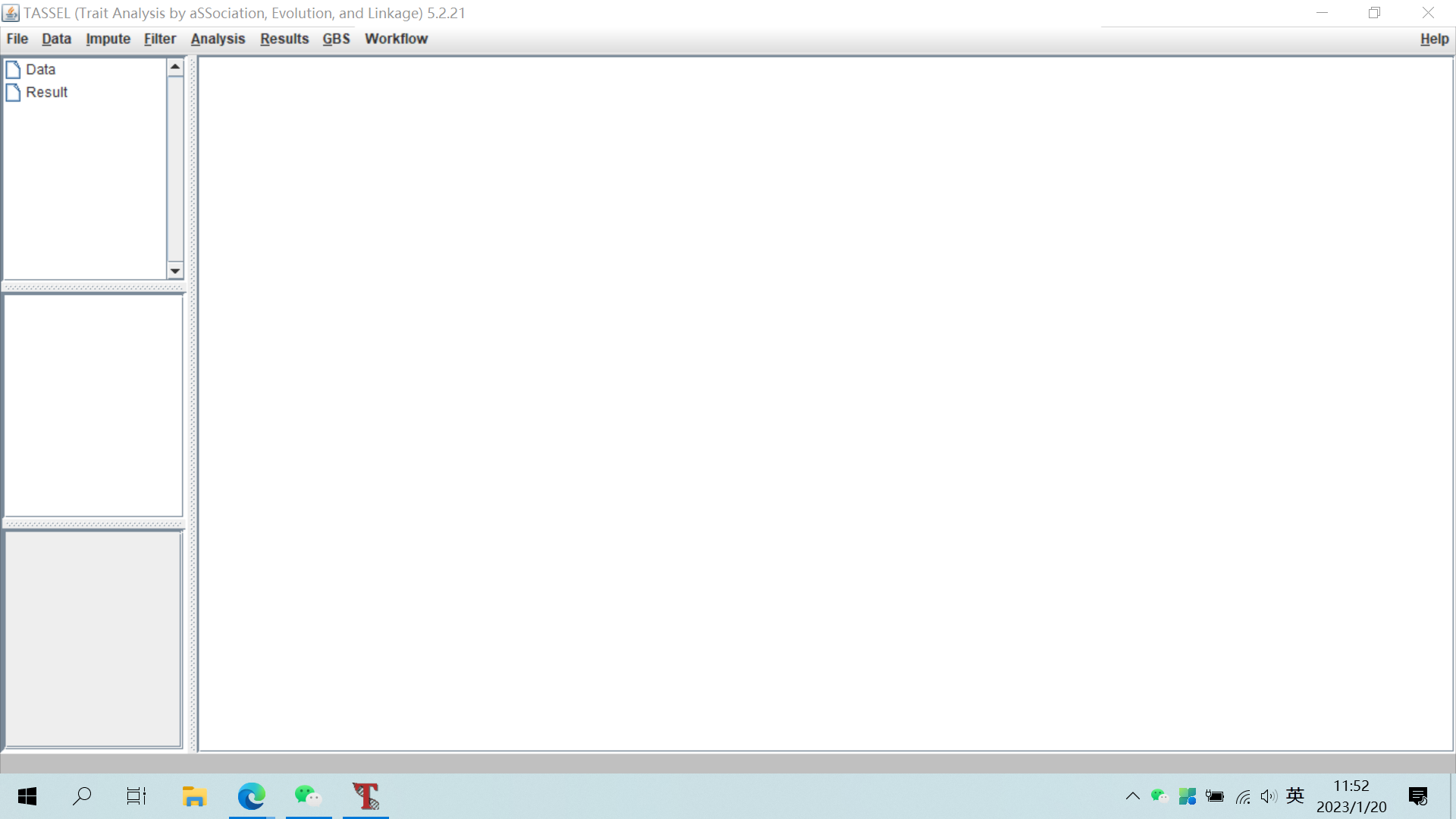1456x819 pixels.
Task: Click the Wi-Fi icon in system tray
Action: 1242,795
